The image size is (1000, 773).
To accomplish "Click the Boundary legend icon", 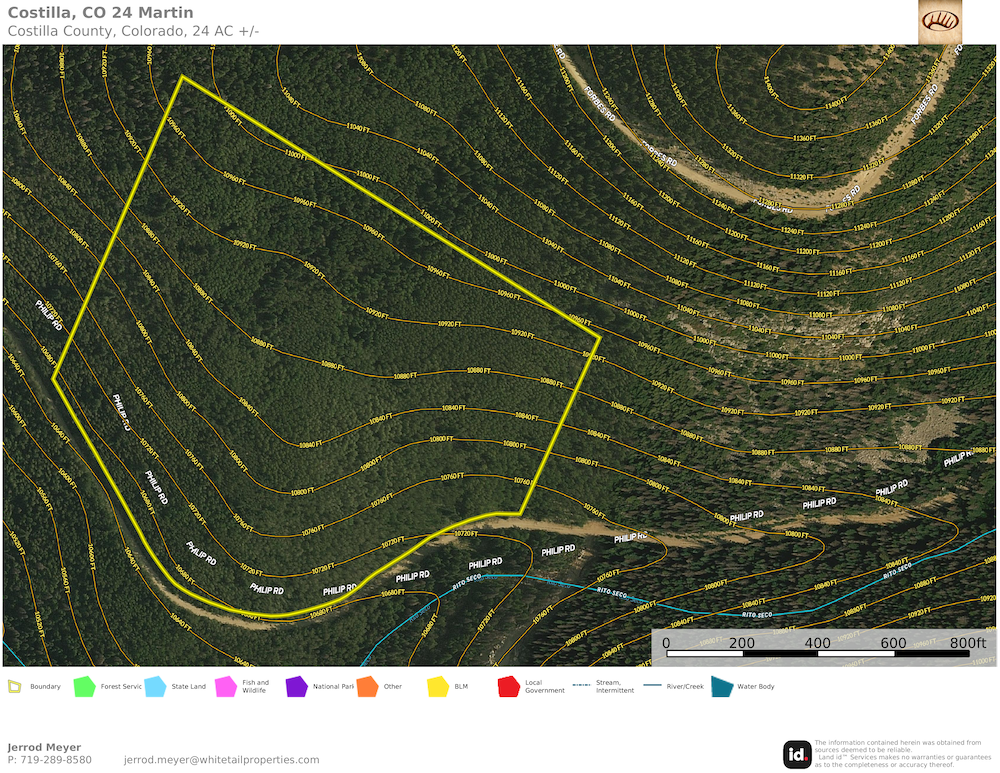I will [x=14, y=687].
